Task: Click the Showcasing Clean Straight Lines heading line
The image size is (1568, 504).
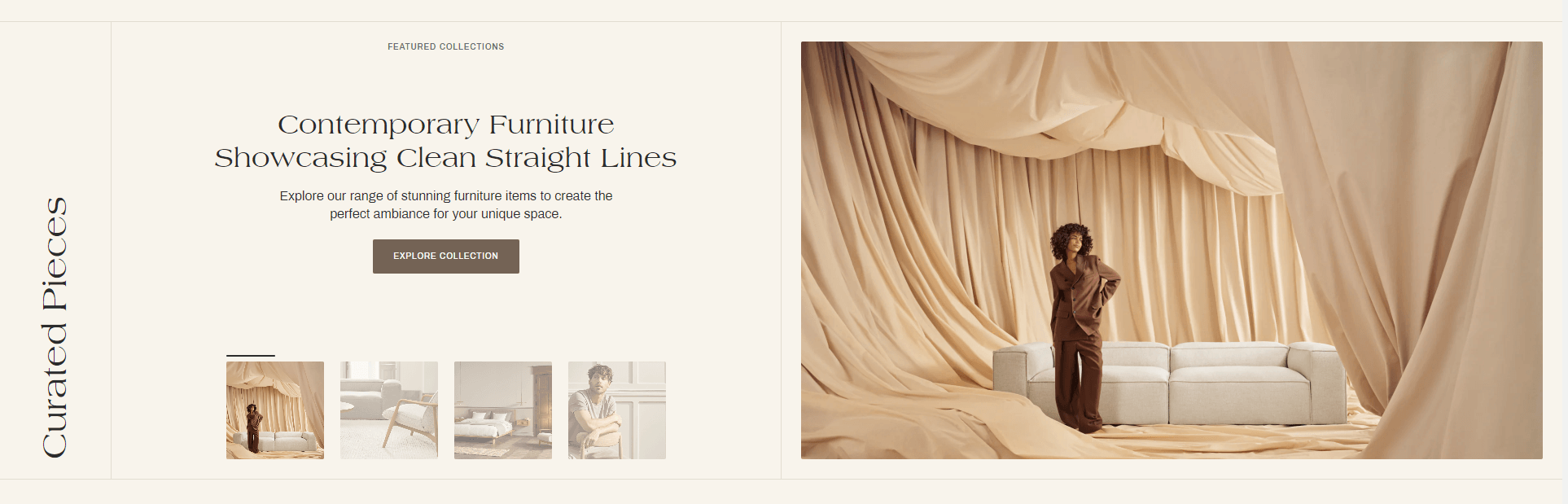Action: click(x=446, y=158)
